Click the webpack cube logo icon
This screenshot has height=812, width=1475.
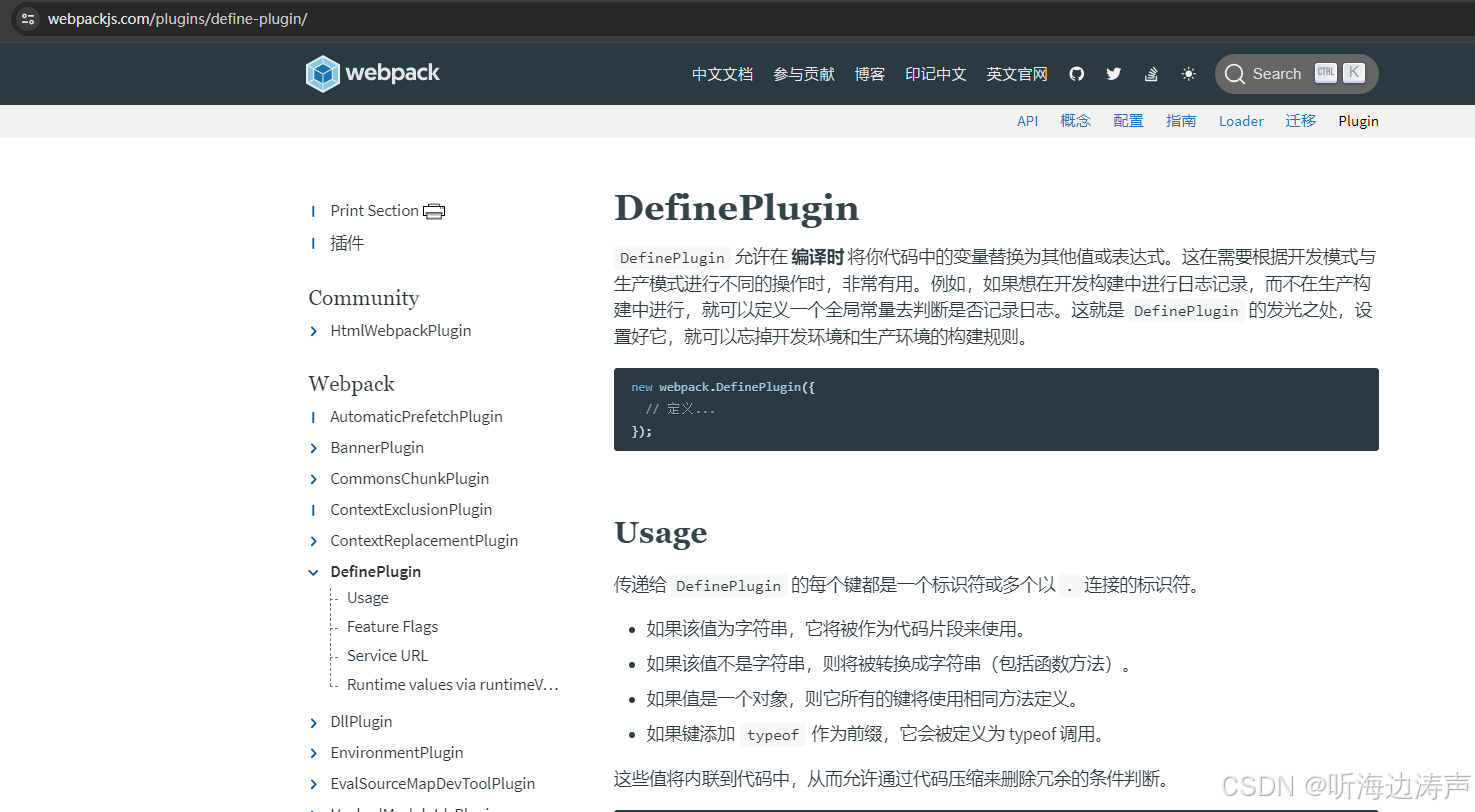323,74
